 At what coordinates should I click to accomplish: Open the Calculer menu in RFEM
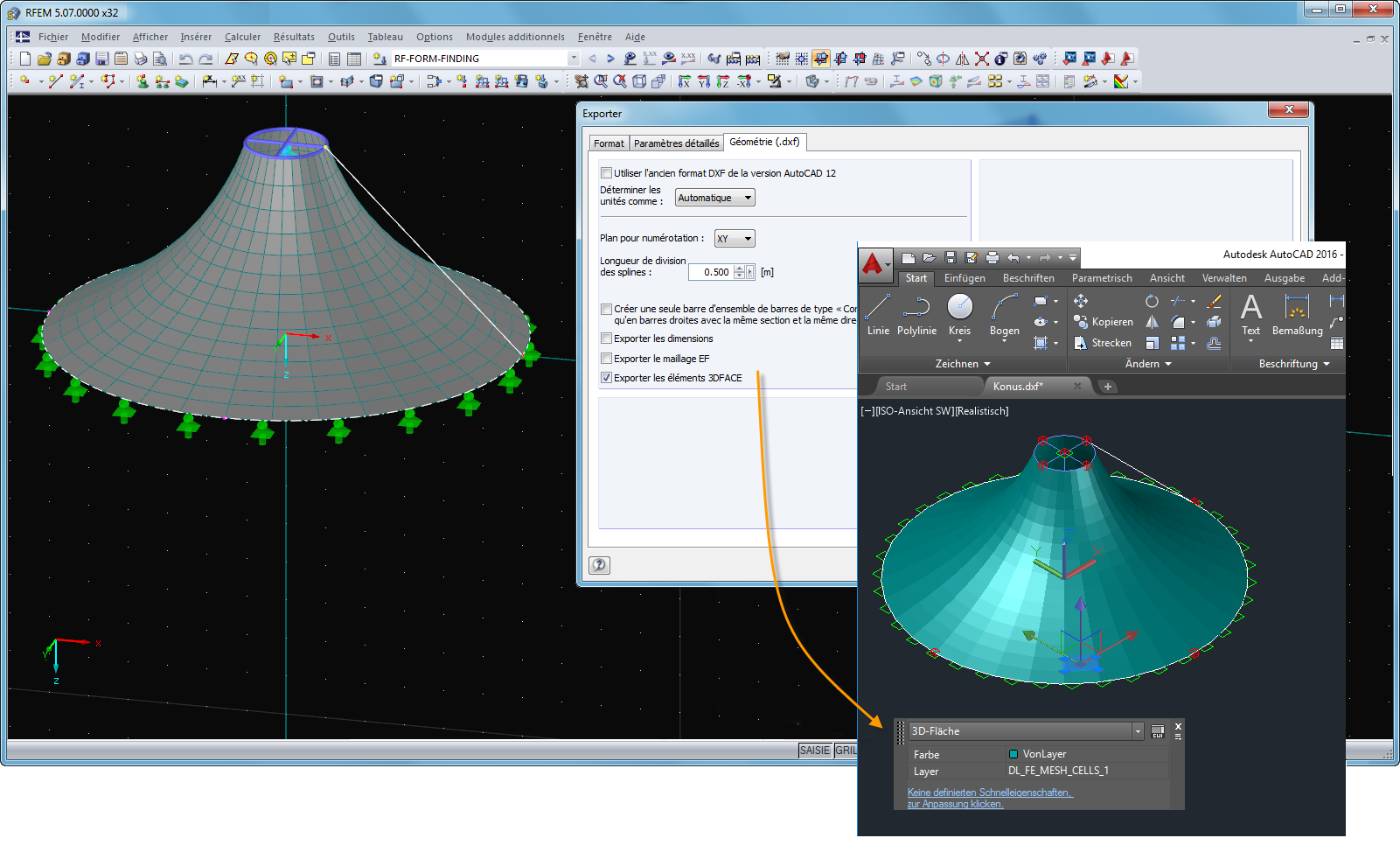(x=242, y=37)
